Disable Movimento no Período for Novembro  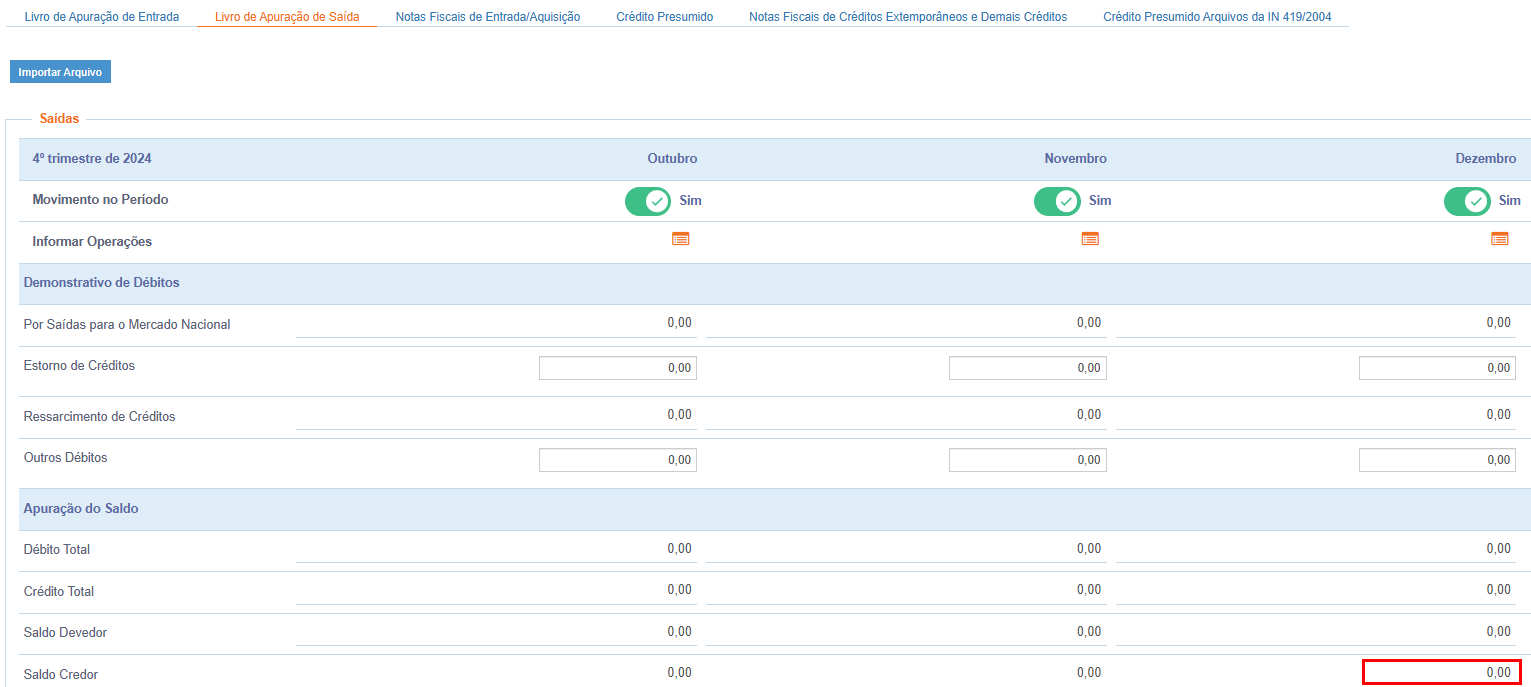[1057, 201]
